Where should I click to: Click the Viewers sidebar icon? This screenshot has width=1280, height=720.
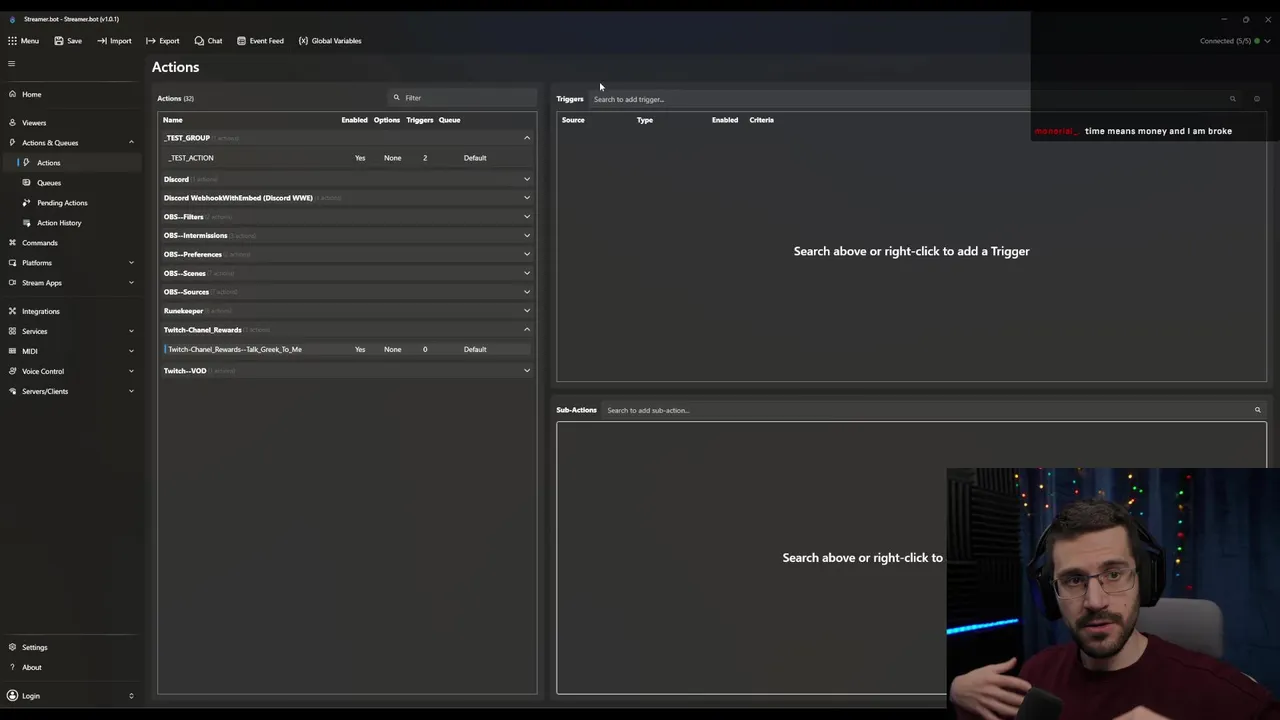tap(12, 123)
